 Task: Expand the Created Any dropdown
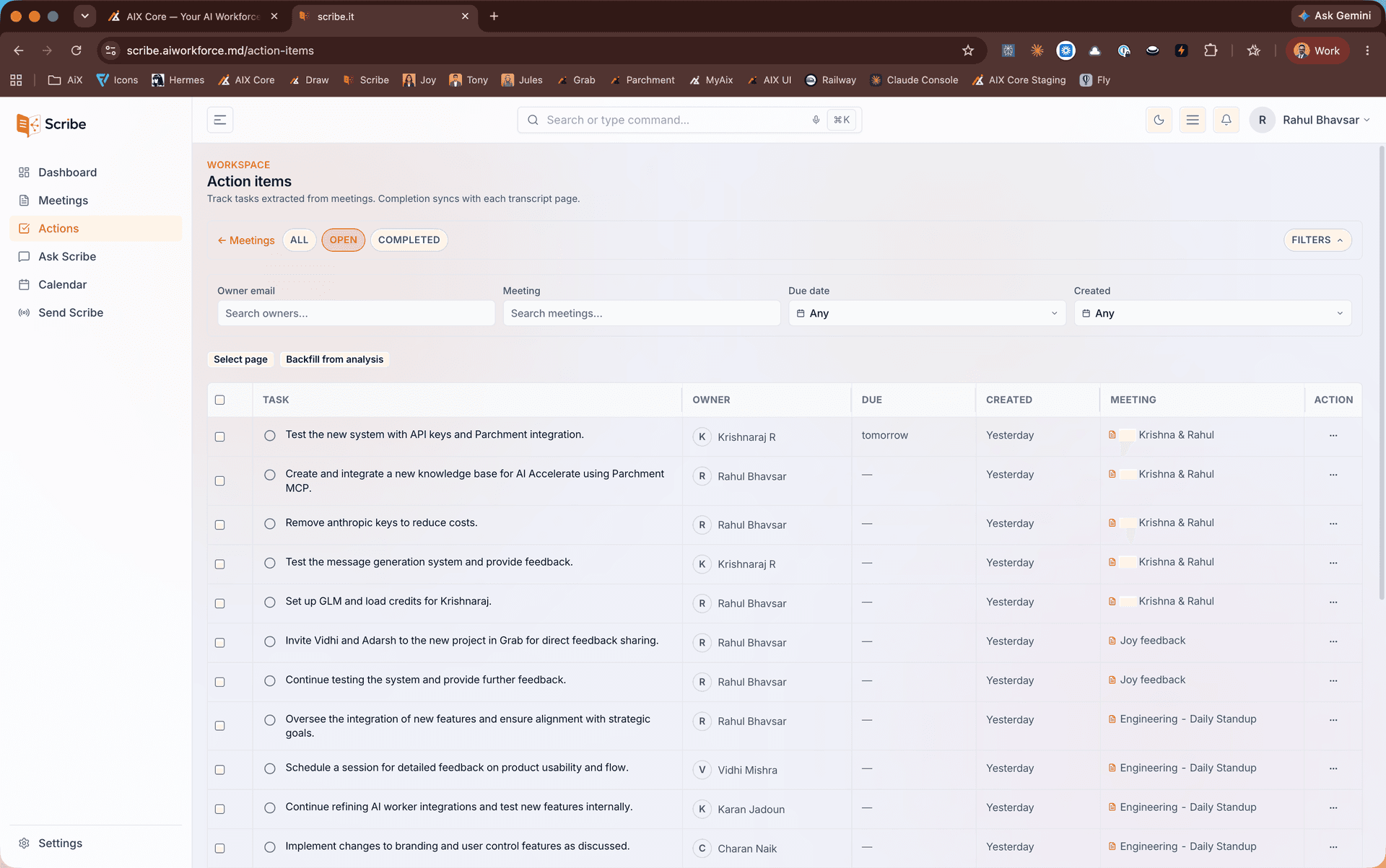click(1212, 313)
